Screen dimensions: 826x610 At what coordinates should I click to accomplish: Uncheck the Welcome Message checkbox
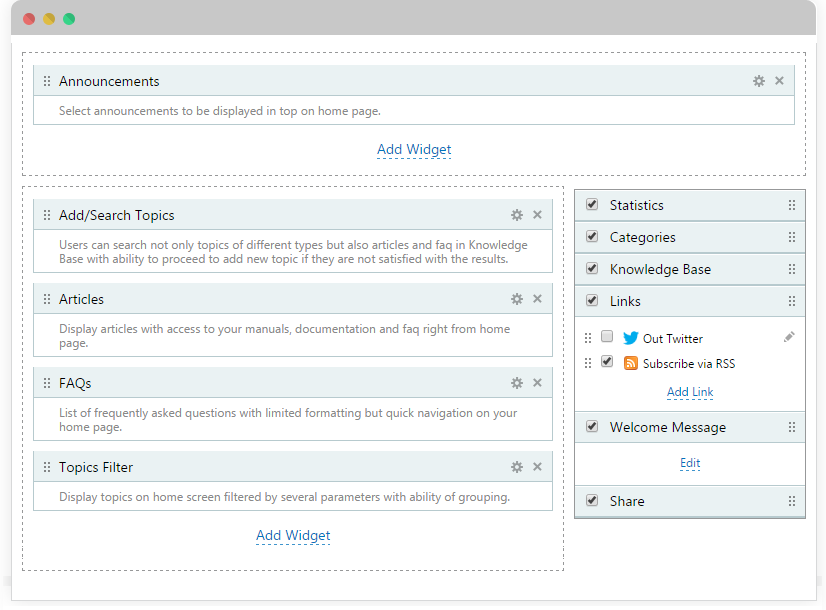point(592,426)
